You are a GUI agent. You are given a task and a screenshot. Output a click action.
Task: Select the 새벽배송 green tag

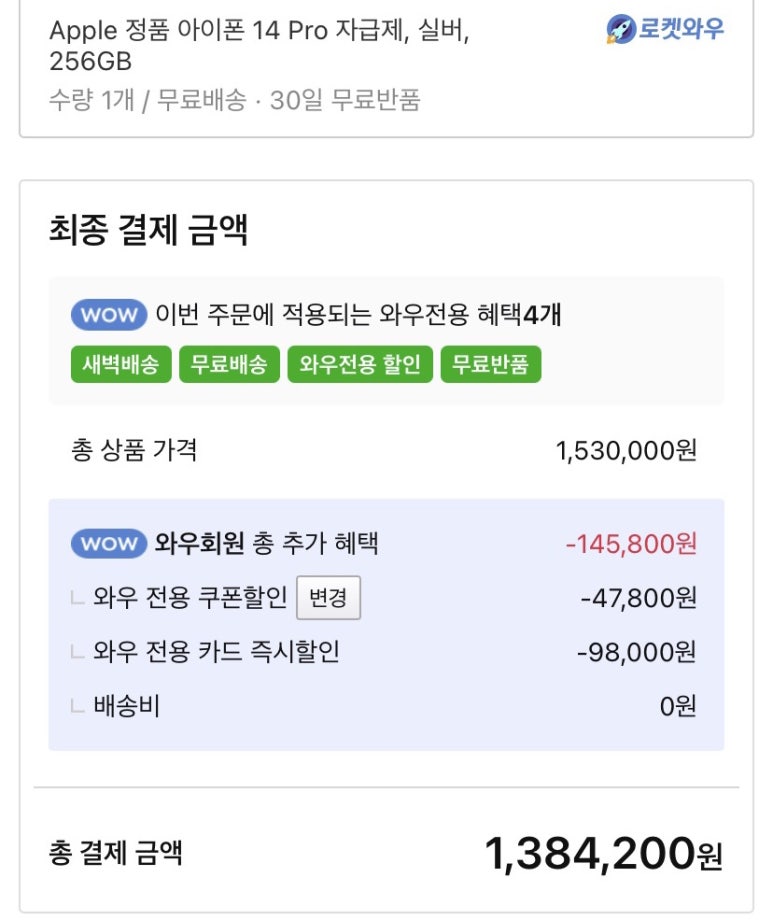121,364
